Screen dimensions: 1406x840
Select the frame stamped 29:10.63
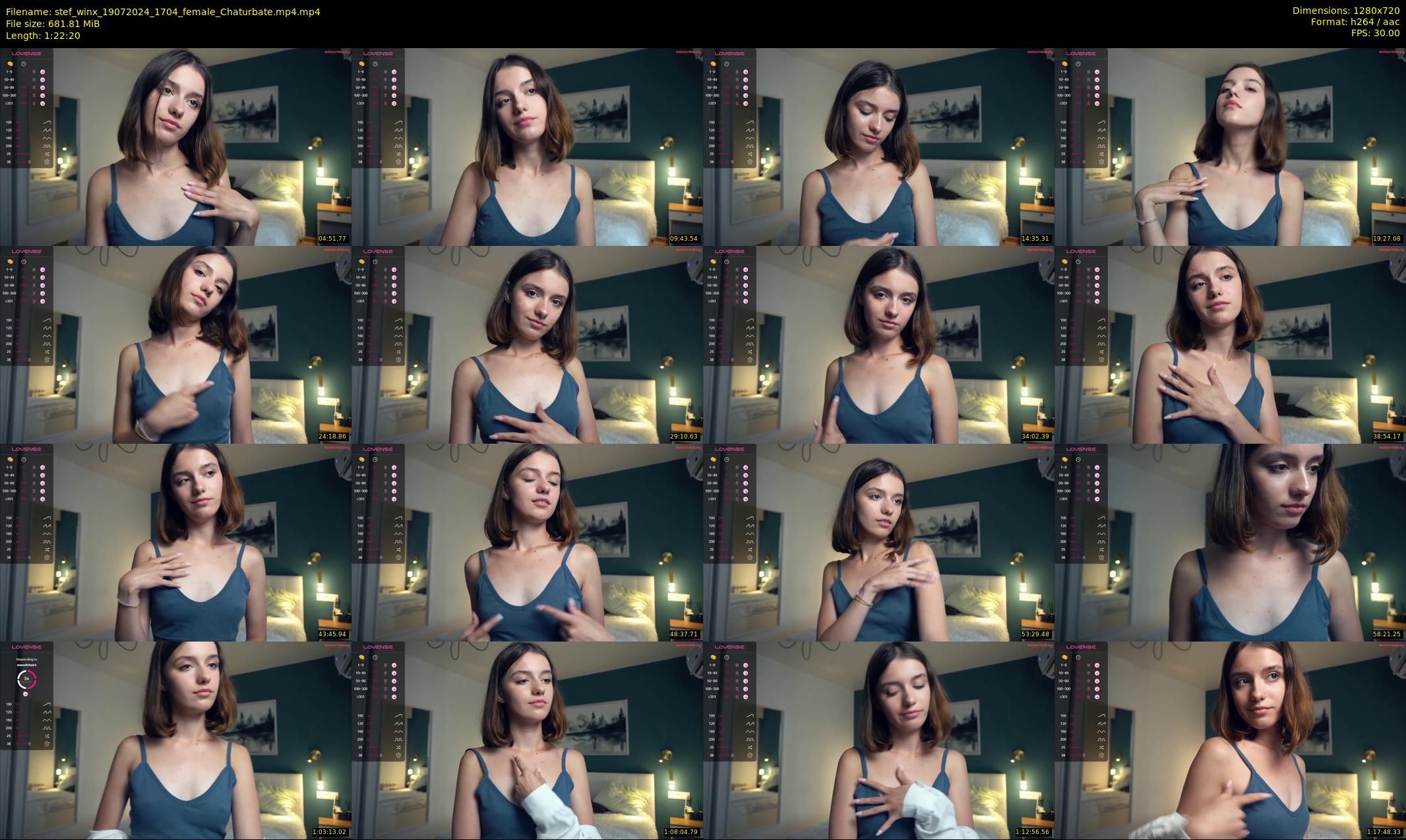pyautogui.click(x=527, y=344)
